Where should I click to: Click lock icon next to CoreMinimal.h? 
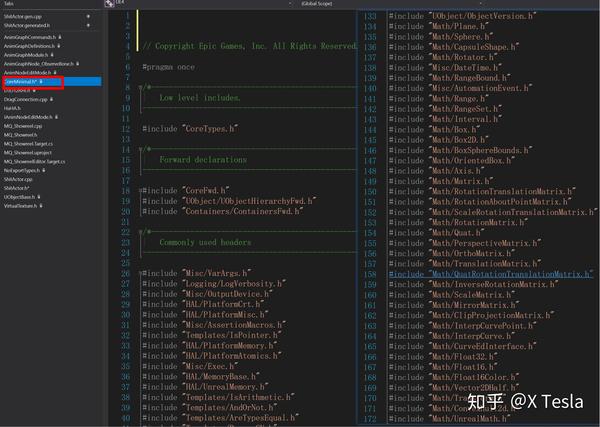tap(41, 81)
